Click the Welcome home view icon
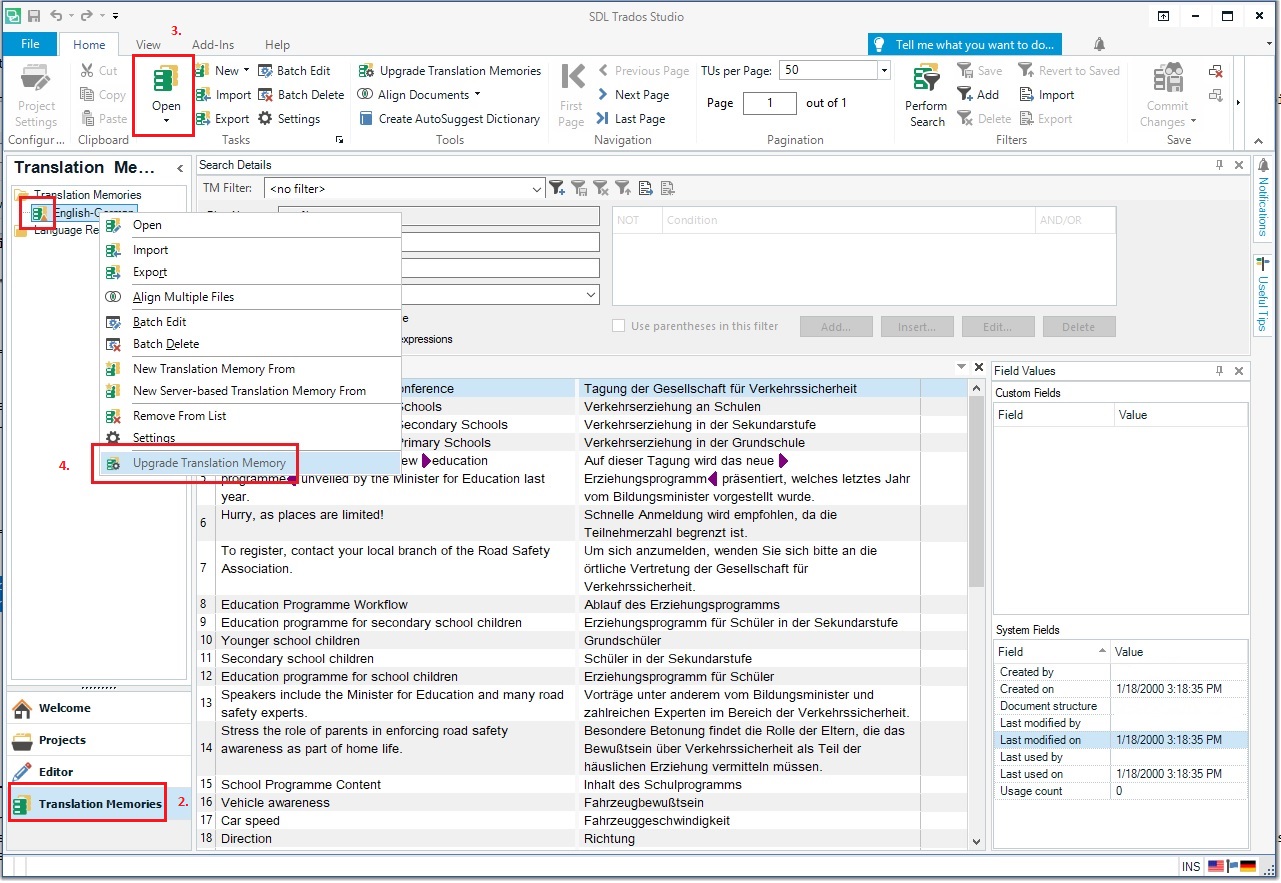The image size is (1281, 883). (22, 708)
